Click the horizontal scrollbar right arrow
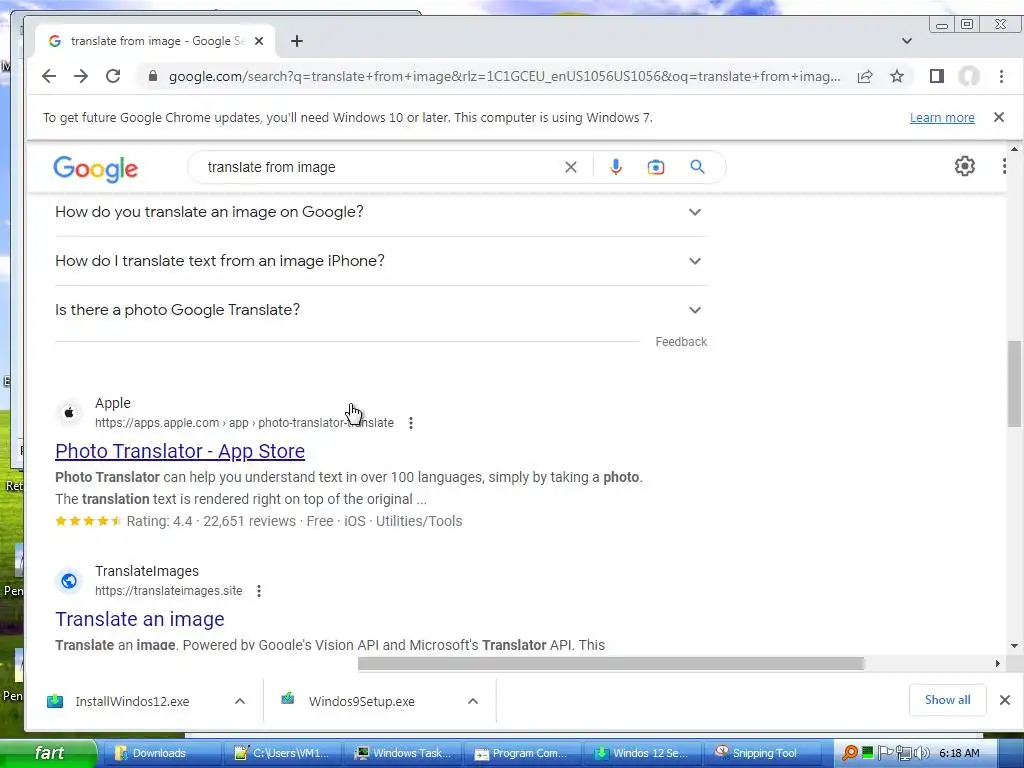The height and width of the screenshot is (768, 1024). pyautogui.click(x=997, y=664)
